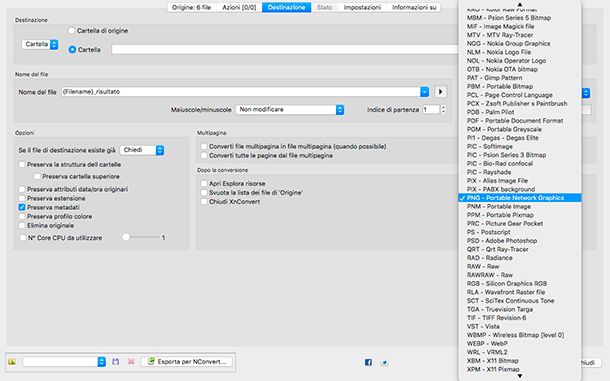Toggle Preserva estensione checkbox

tap(22, 198)
